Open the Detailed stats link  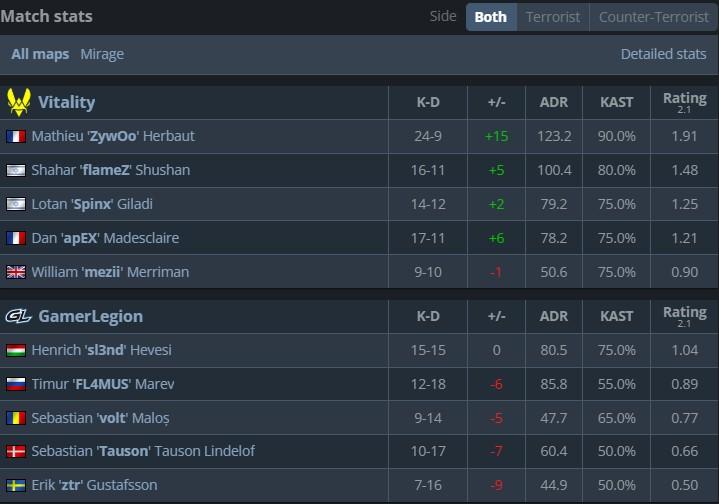click(x=663, y=54)
